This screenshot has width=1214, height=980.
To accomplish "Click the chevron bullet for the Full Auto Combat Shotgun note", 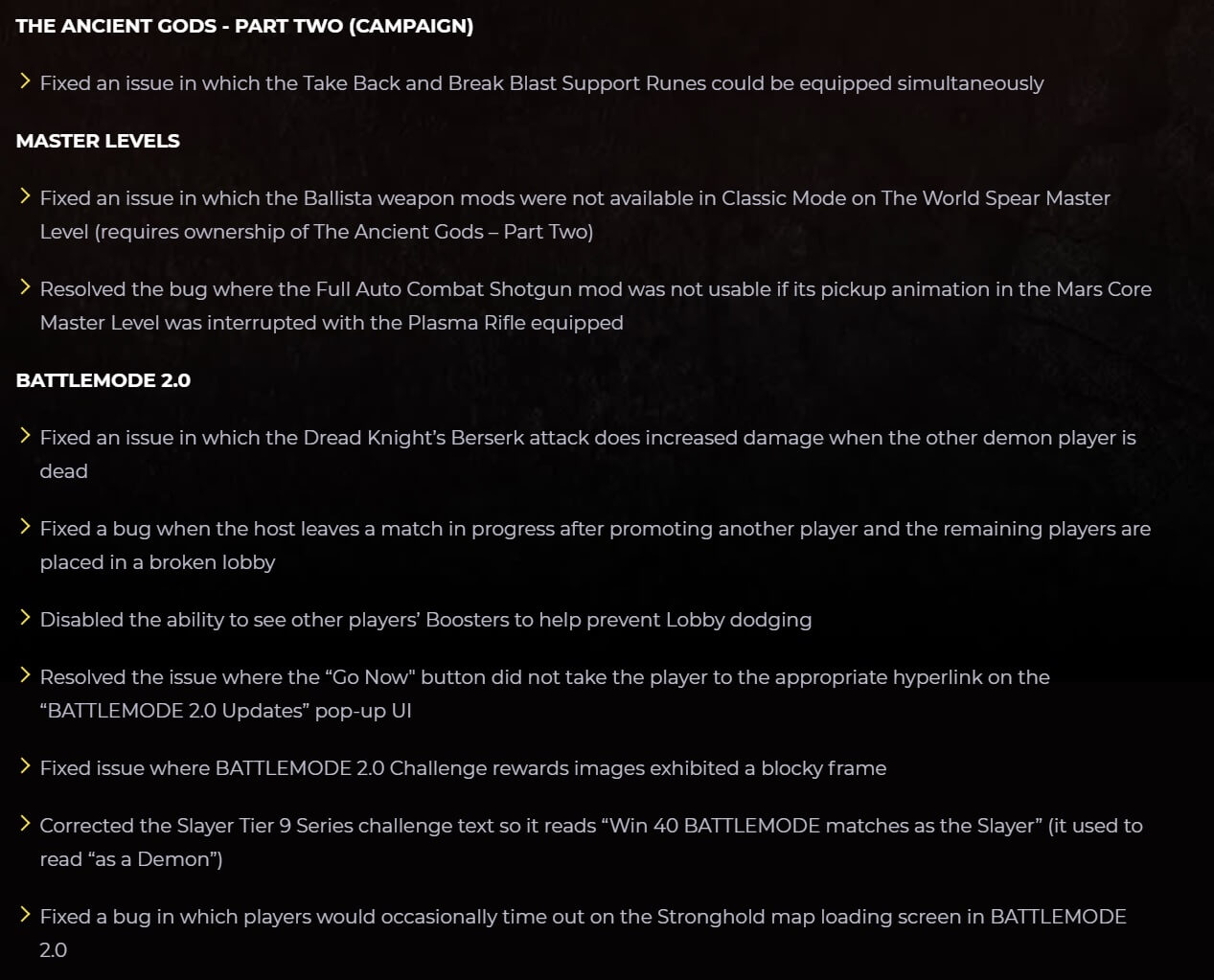I will (25, 287).
